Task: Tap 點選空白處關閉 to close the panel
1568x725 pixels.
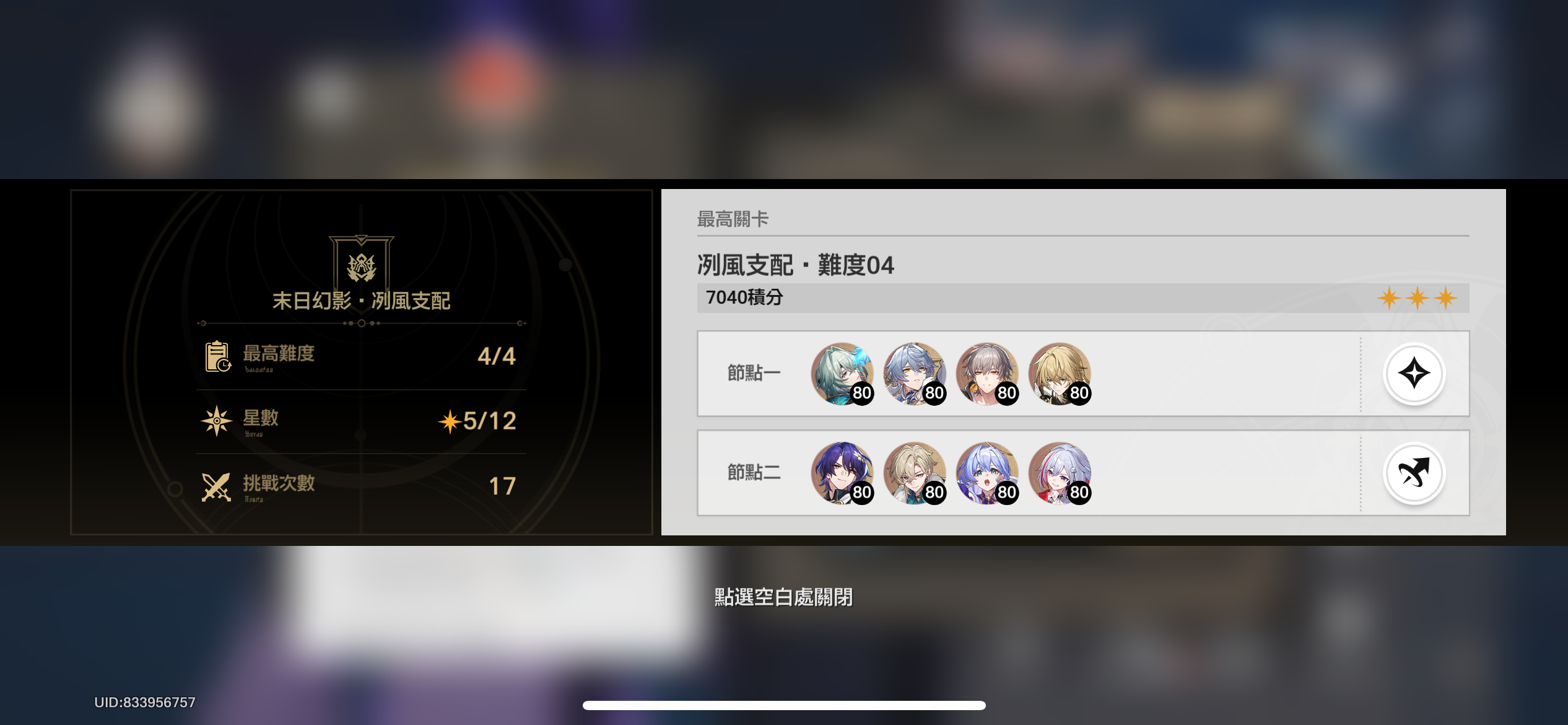Action: (783, 597)
